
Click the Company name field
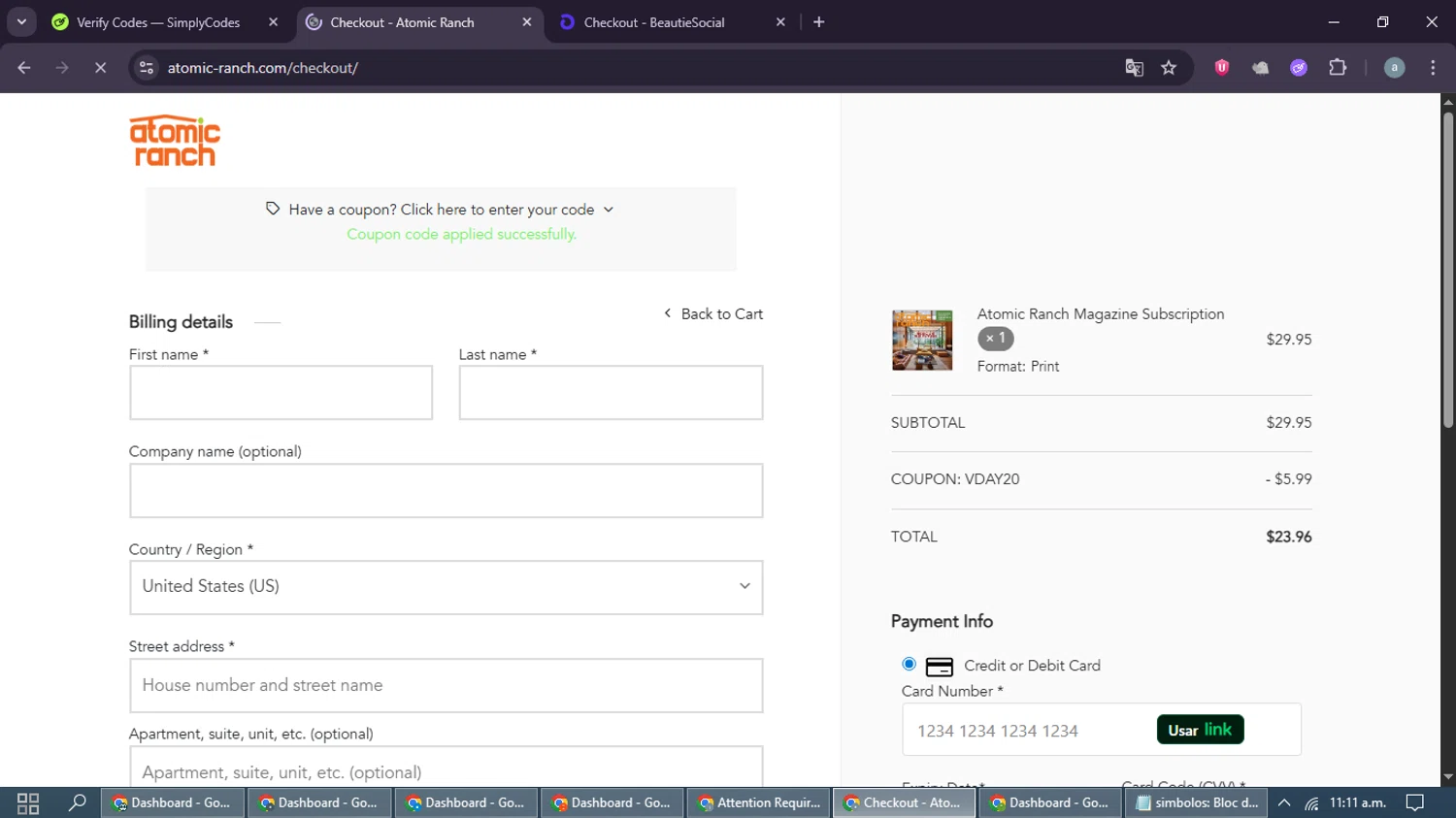tap(447, 491)
